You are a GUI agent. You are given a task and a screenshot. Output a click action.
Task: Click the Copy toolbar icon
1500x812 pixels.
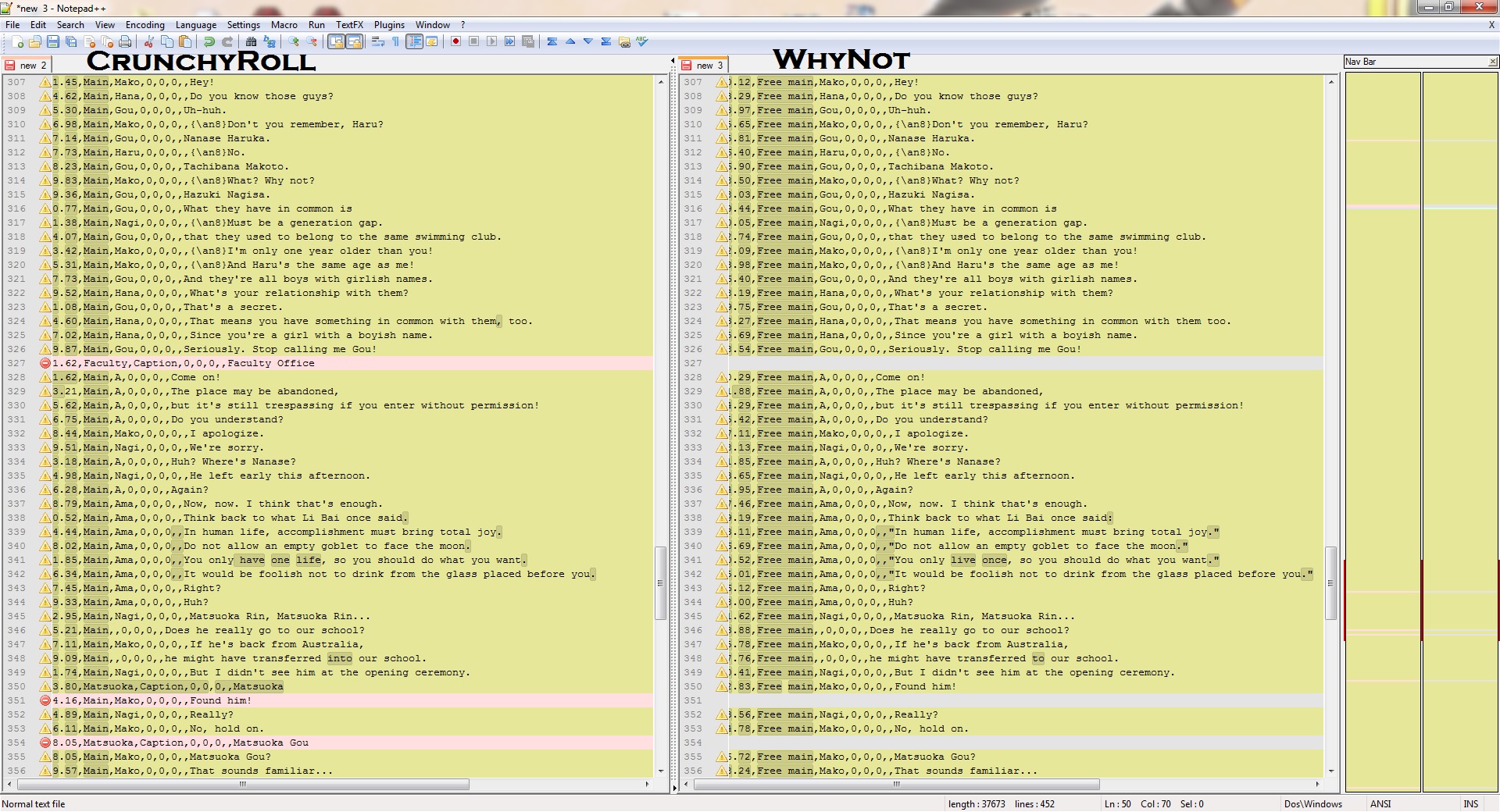[166, 41]
